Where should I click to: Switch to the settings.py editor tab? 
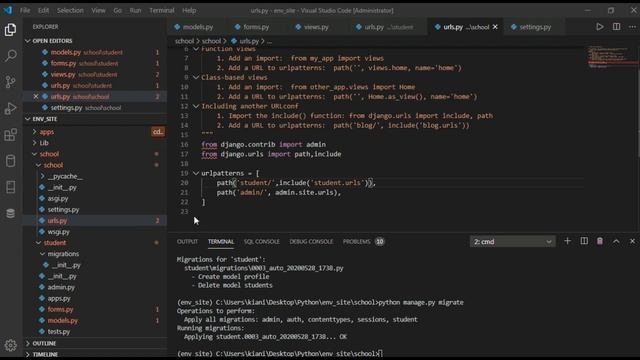pyautogui.click(x=535, y=27)
